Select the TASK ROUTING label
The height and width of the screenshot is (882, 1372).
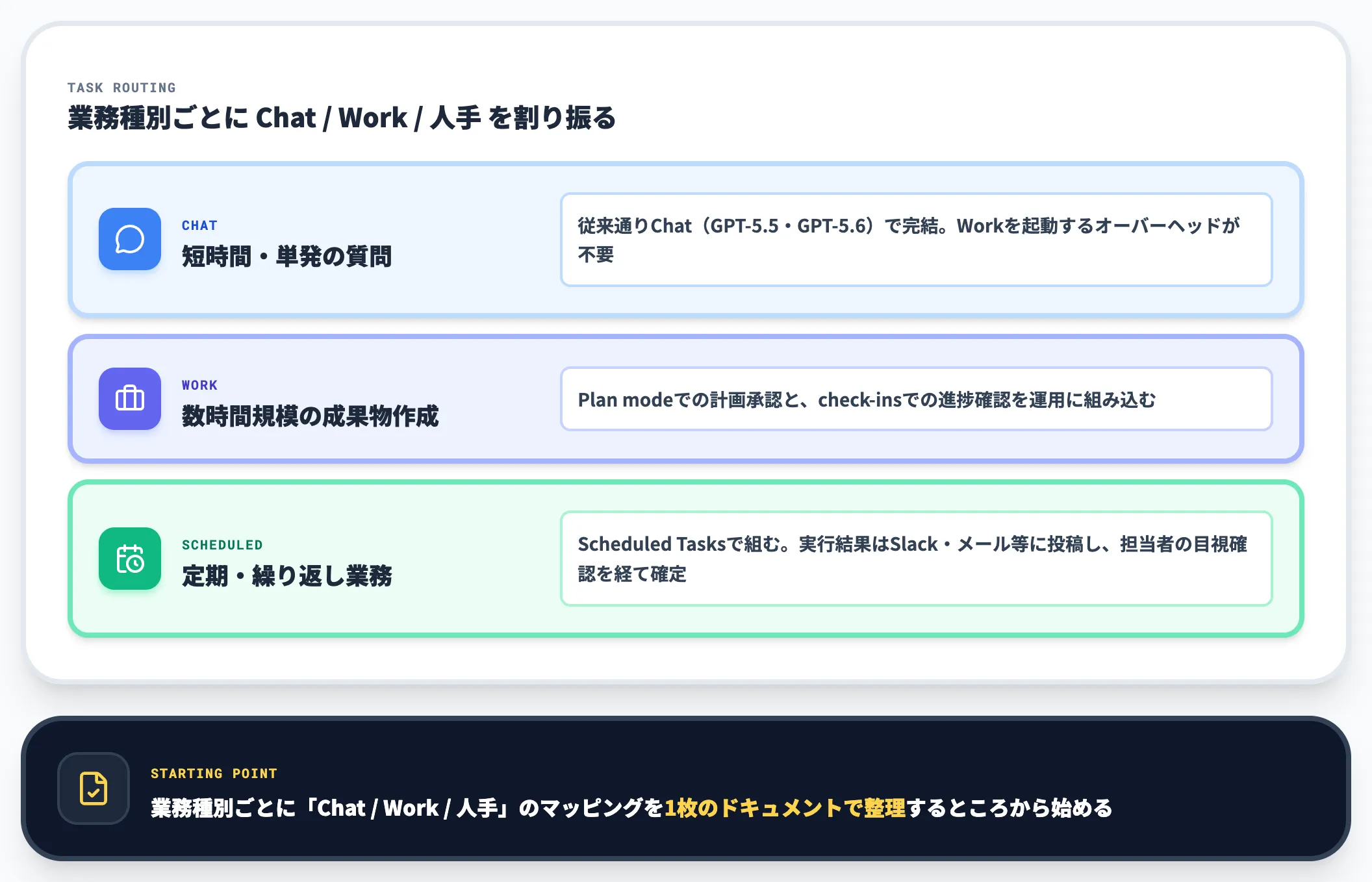click(121, 88)
